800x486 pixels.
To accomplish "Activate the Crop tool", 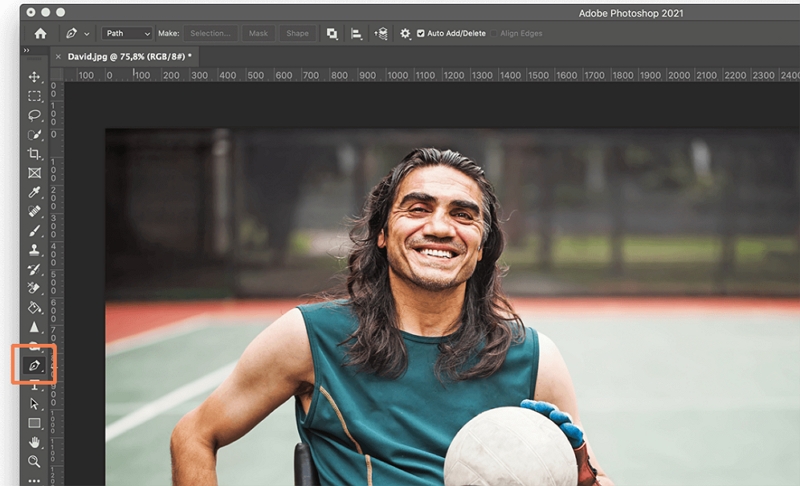I will click(x=35, y=154).
